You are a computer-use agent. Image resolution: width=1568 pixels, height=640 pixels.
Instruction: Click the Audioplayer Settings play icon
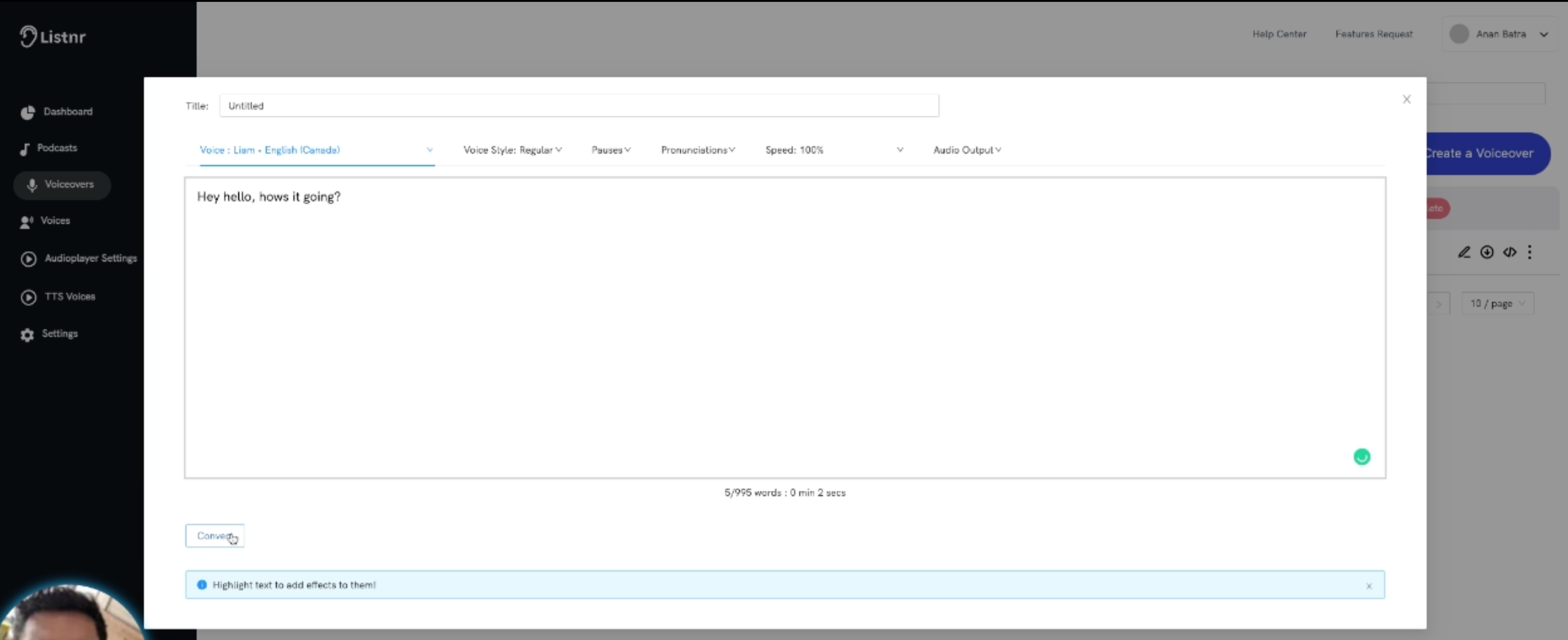[x=28, y=259]
